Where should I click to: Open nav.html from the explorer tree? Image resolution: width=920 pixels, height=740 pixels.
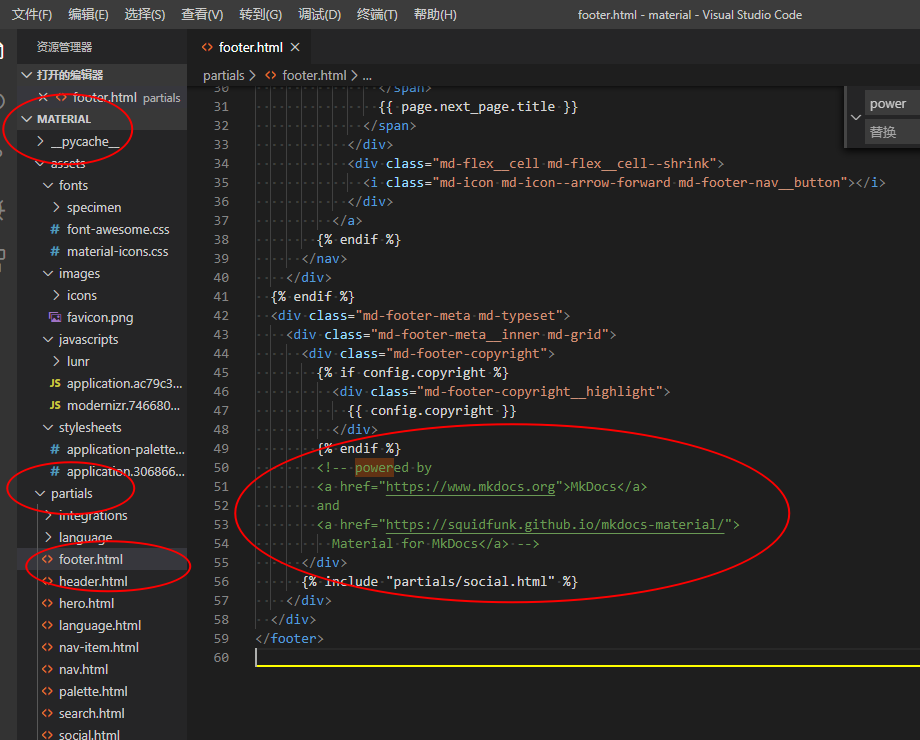(83, 670)
